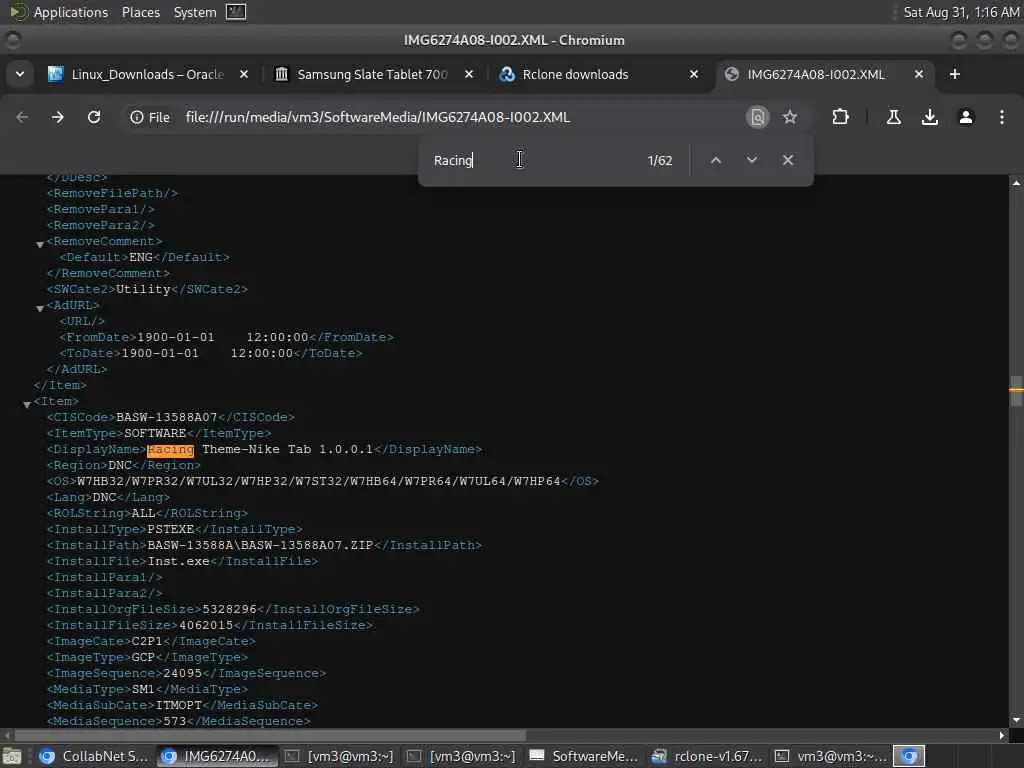Click the horizontal scrollbar right arrow
Viewport: 1024px width, 768px height.
click(x=1002, y=735)
